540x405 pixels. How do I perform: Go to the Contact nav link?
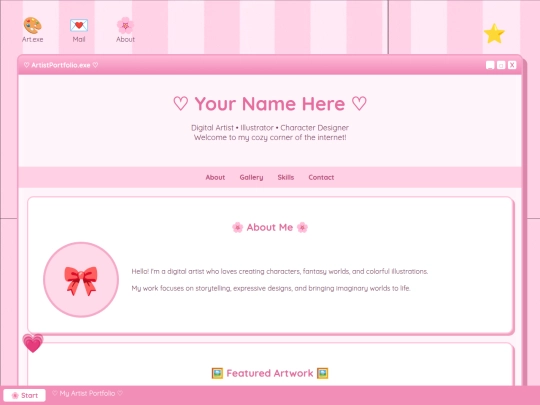(x=321, y=177)
